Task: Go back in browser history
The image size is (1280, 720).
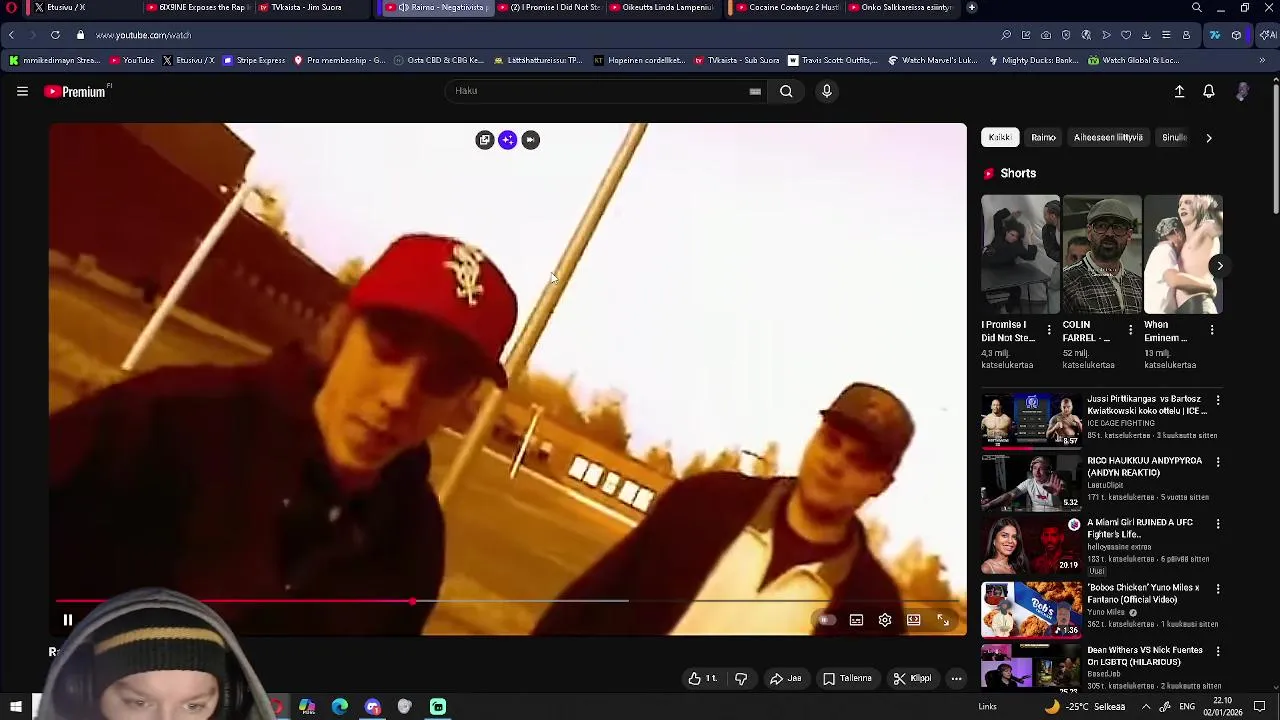Action: [11, 35]
